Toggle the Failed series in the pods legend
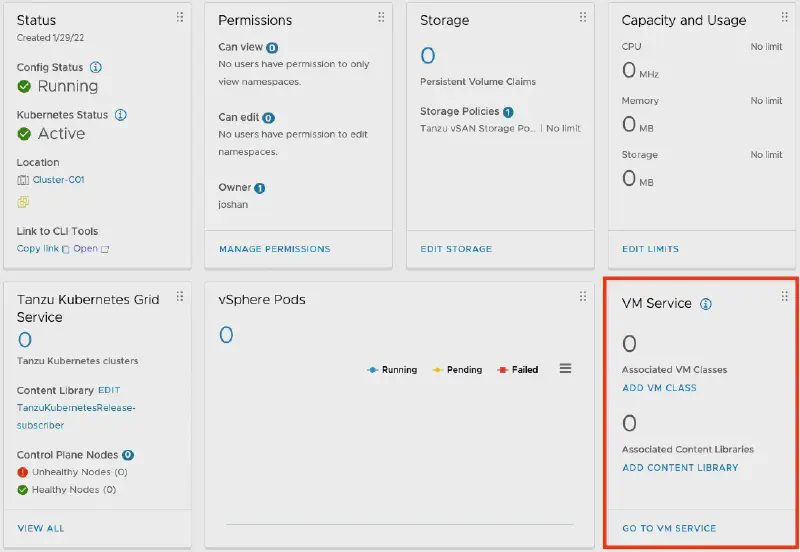800x552 pixels. coord(518,370)
